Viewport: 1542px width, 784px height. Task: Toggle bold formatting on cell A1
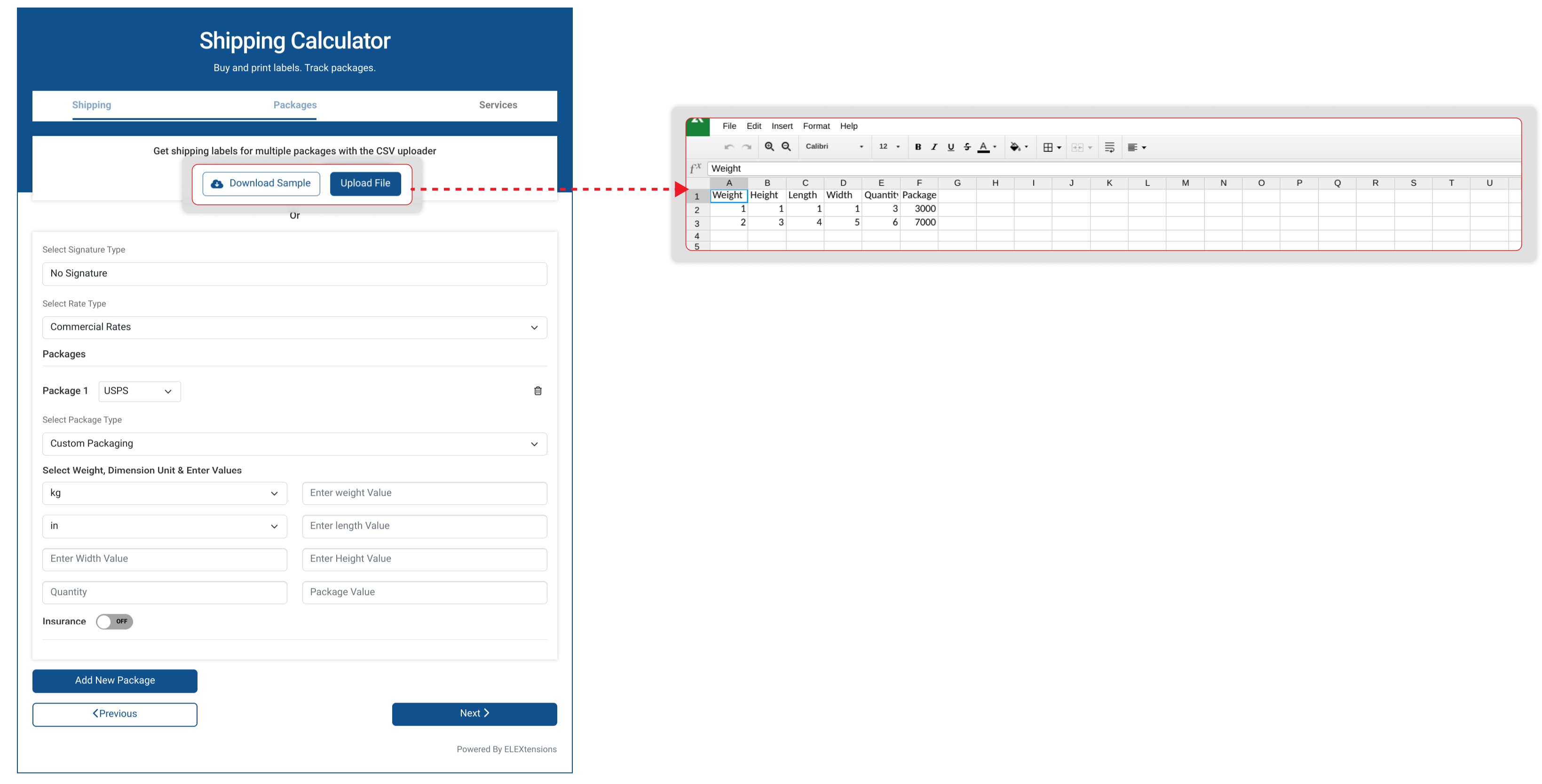[918, 147]
